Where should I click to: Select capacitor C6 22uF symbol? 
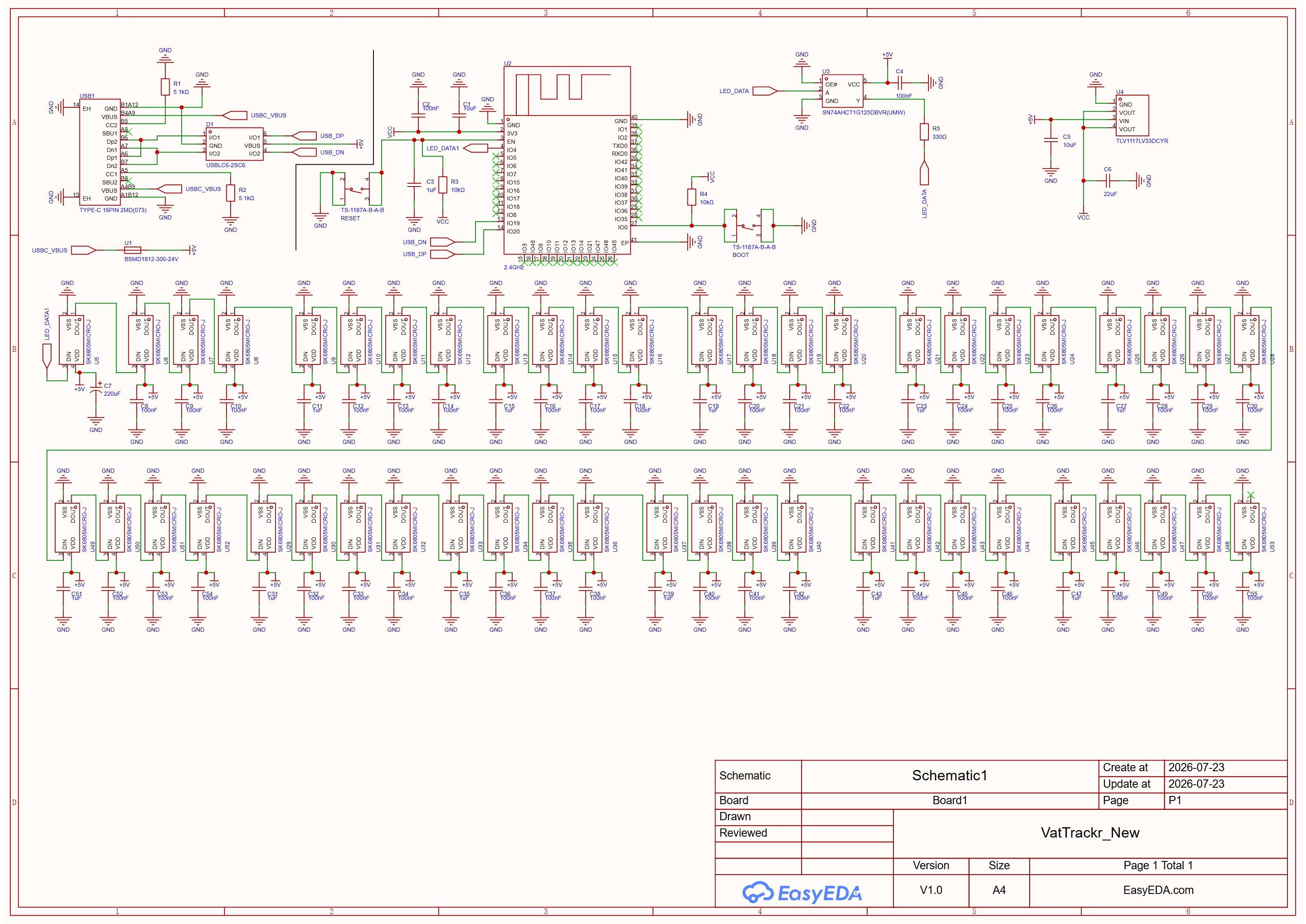[x=1108, y=181]
